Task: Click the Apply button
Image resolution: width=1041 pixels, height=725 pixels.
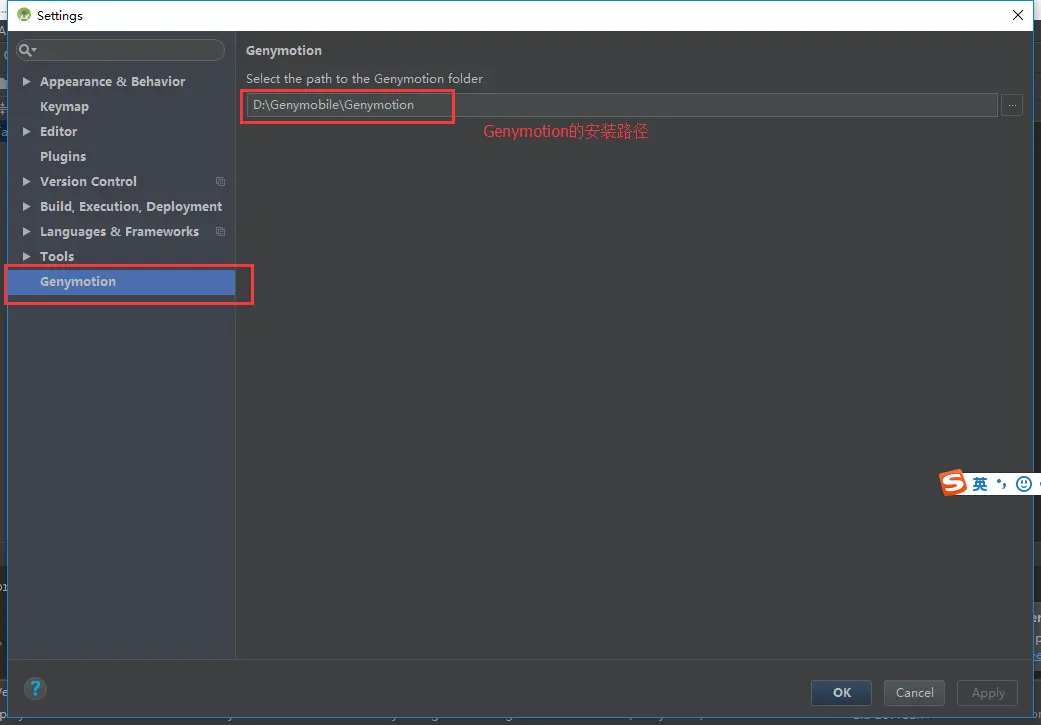Action: coord(987,692)
